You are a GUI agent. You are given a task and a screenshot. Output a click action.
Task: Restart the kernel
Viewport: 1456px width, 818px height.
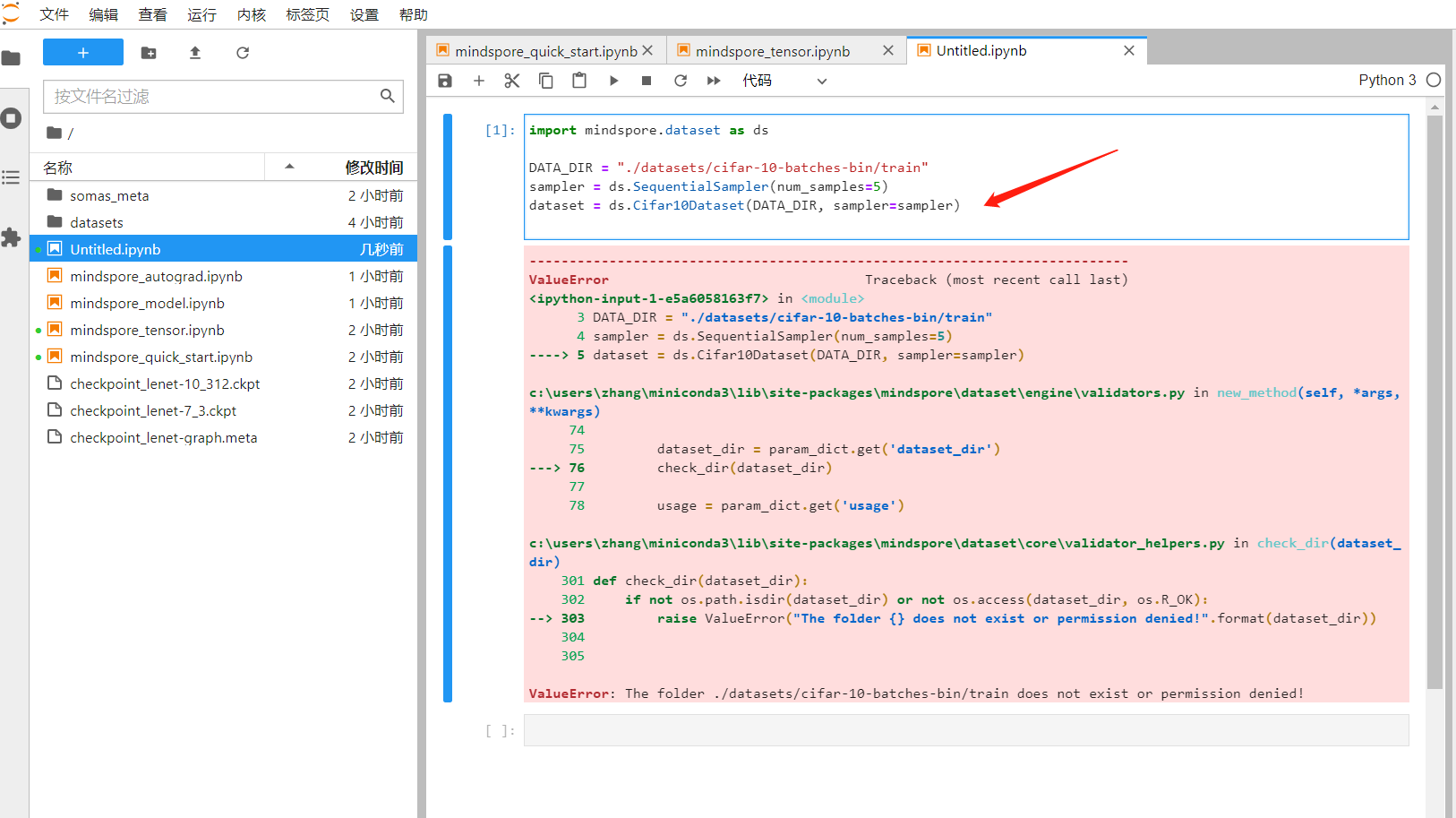coord(681,81)
